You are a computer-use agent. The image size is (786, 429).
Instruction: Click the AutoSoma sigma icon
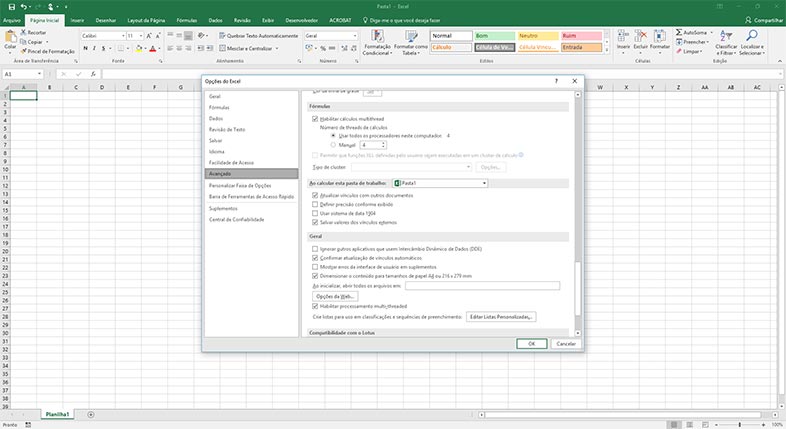(x=679, y=32)
